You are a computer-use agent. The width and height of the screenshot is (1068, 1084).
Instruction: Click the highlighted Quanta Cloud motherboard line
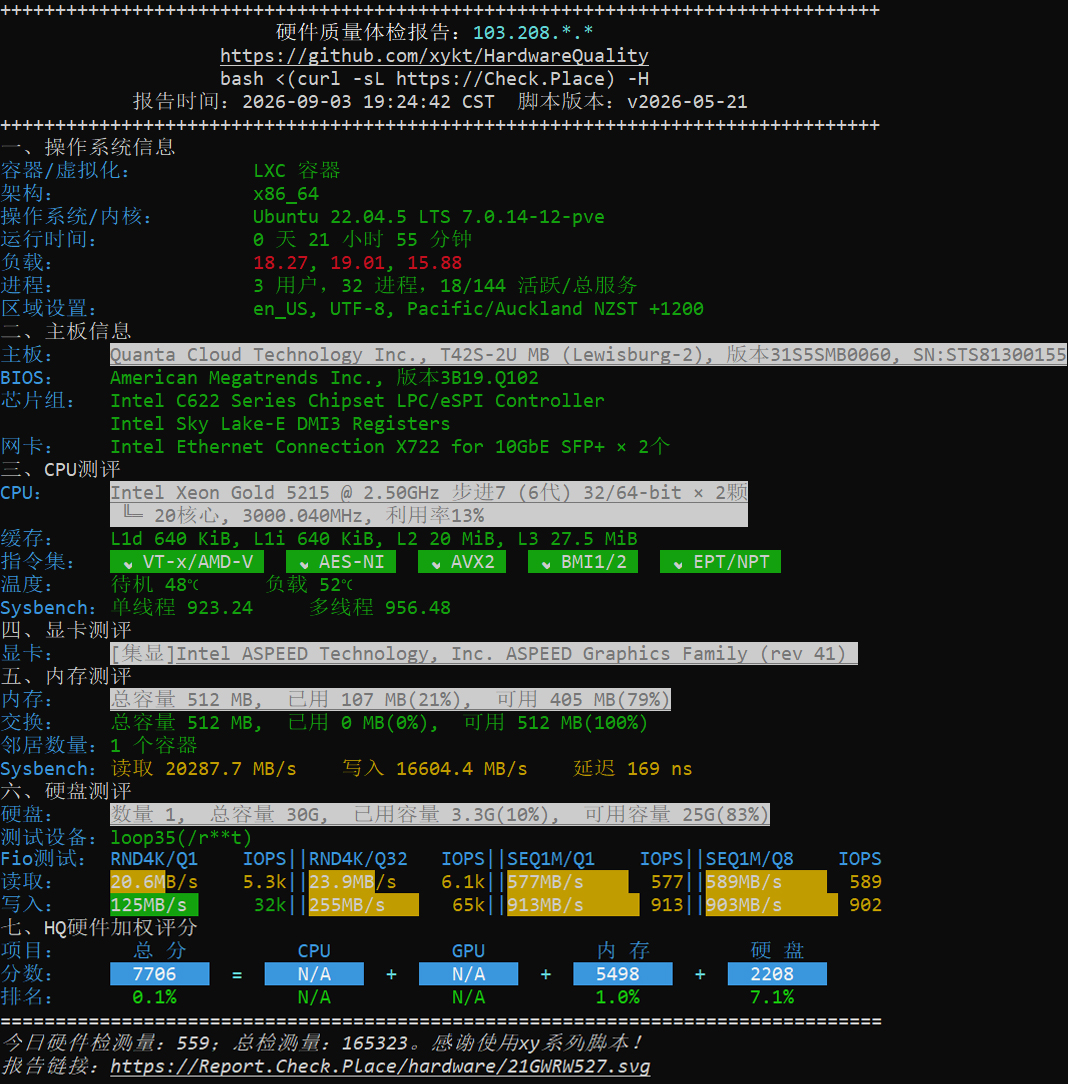pos(588,355)
